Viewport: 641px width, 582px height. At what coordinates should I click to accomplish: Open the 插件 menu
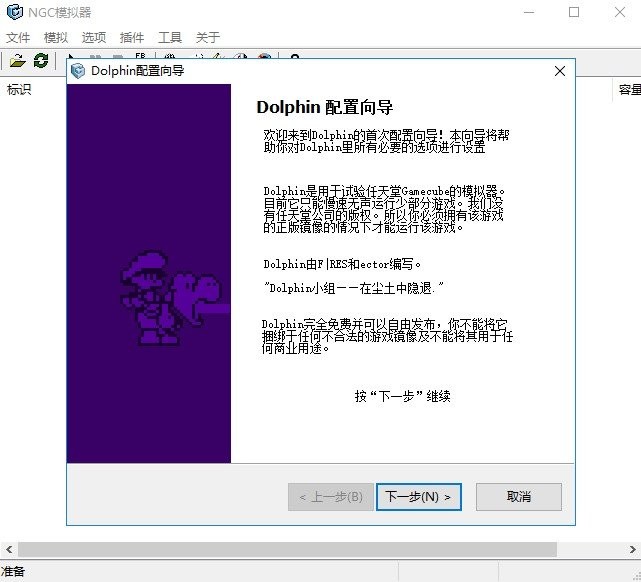[x=132, y=38]
